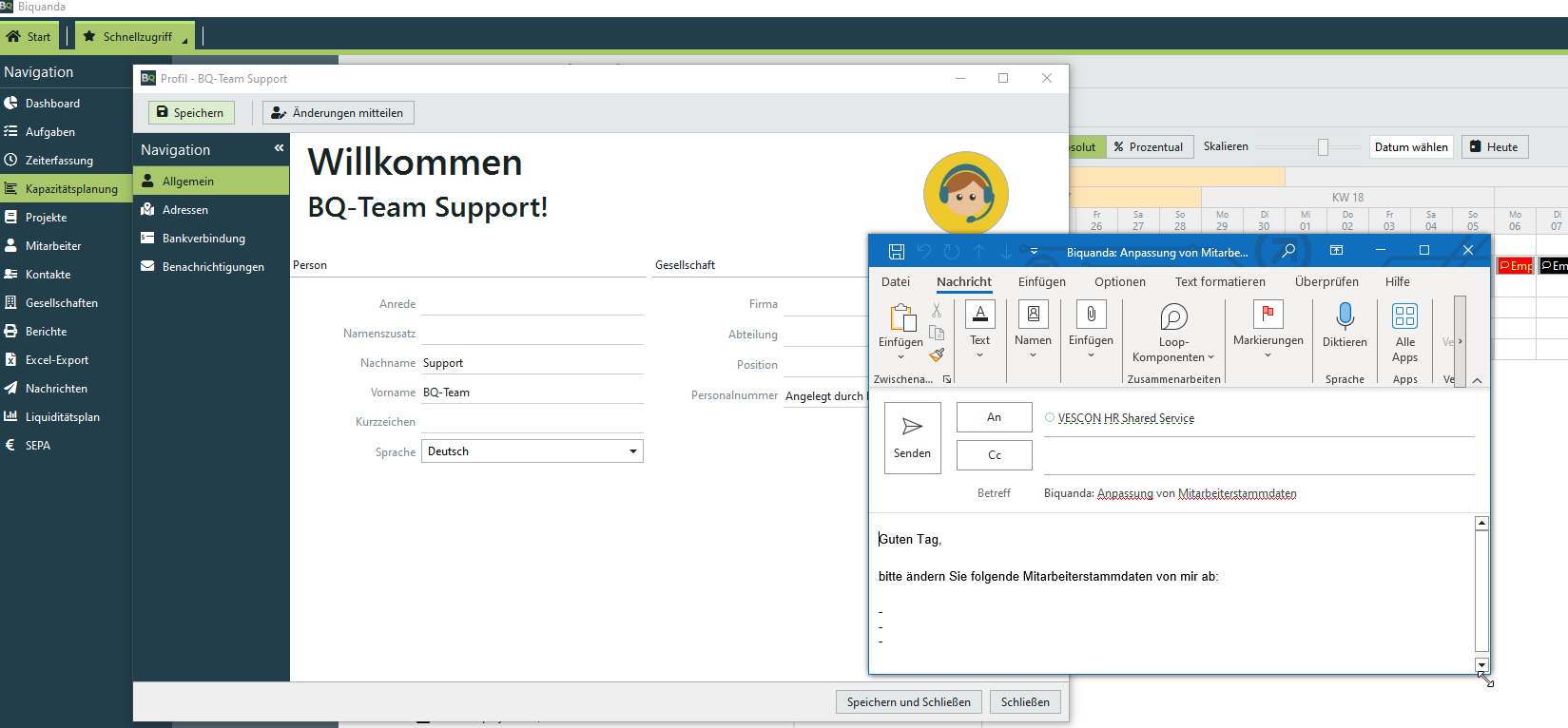This screenshot has width=1568, height=728.
Task: Open the Mitarbeiter section
Action: (x=53, y=245)
